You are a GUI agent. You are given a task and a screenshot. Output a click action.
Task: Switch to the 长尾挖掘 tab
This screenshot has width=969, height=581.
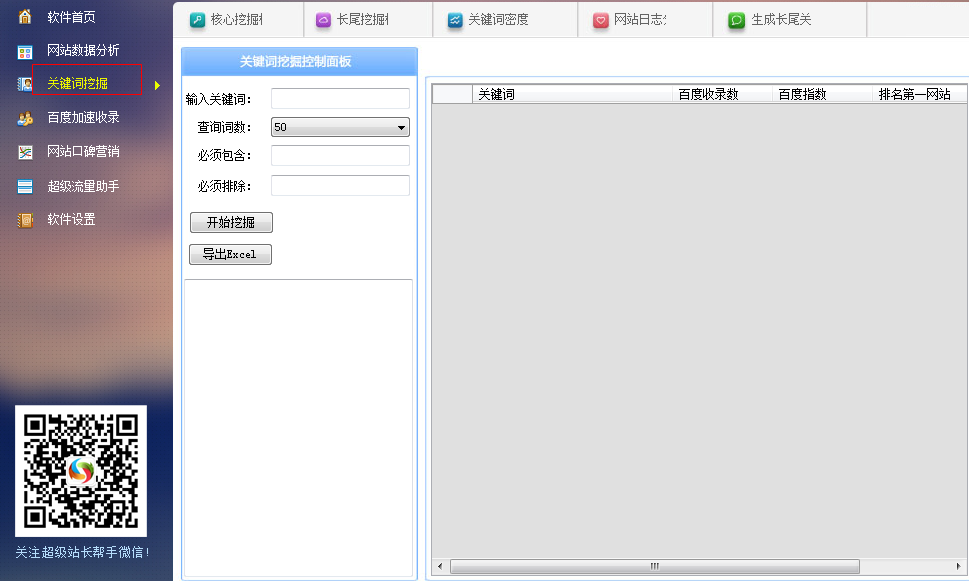pos(369,20)
